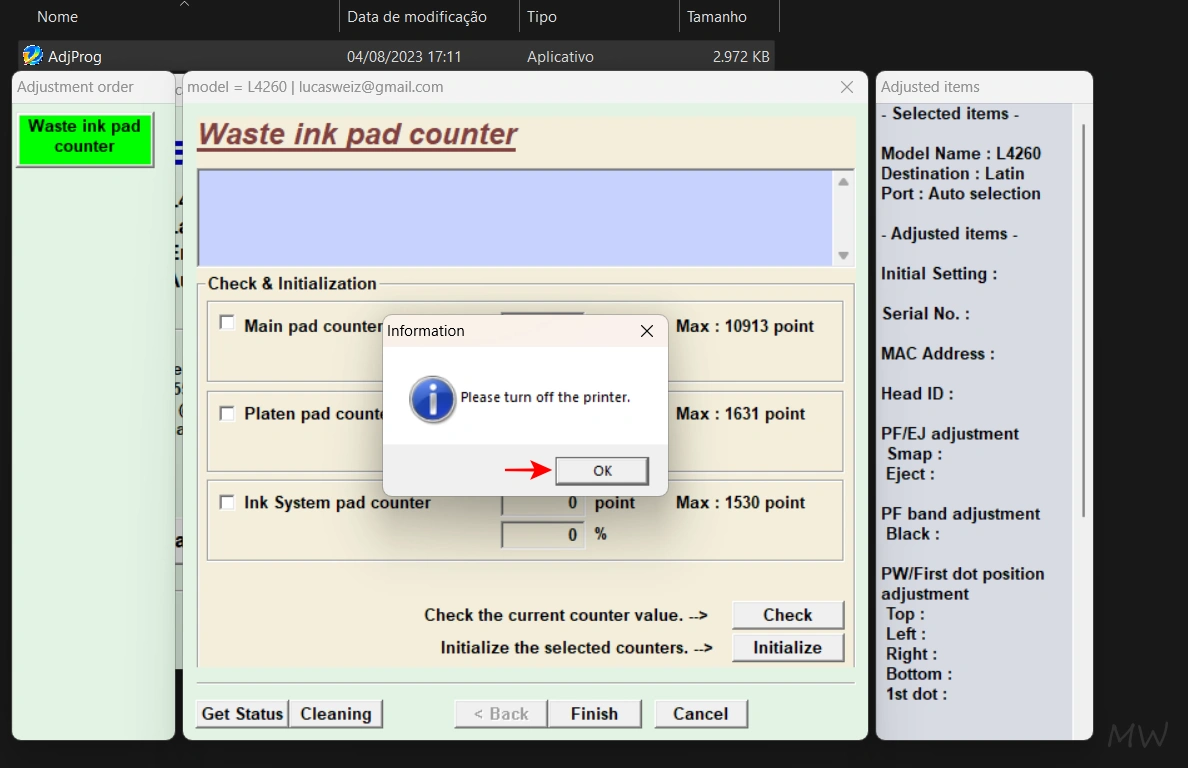
Task: Enable the Main pad counter checkbox
Action: [227, 323]
